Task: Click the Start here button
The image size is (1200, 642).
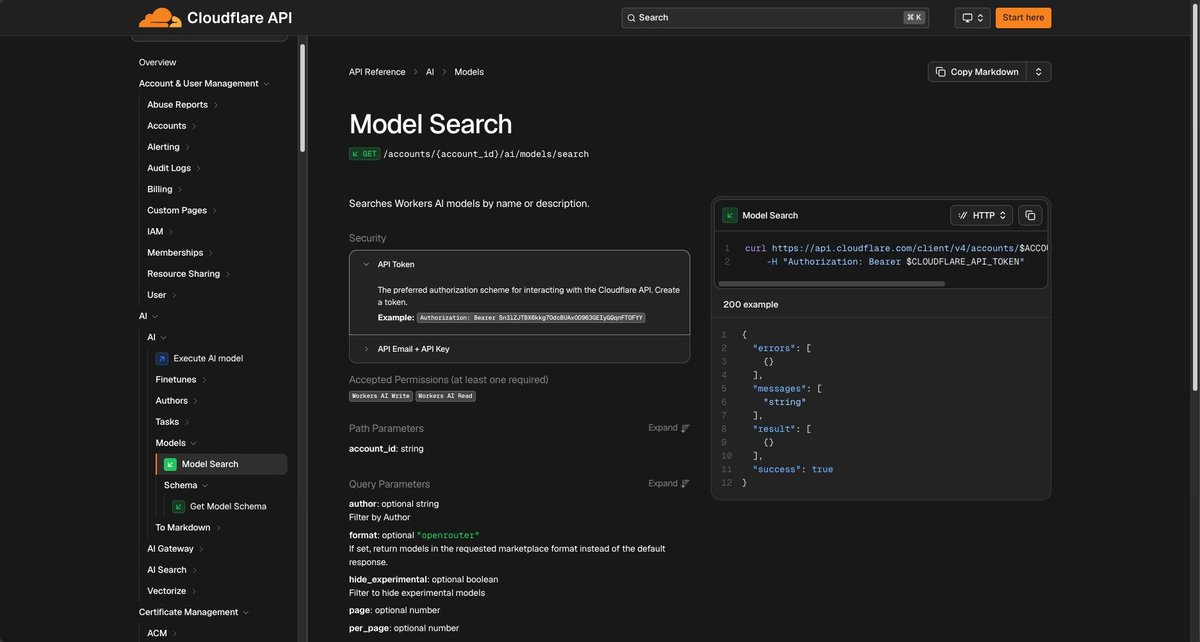Action: 1023,18
